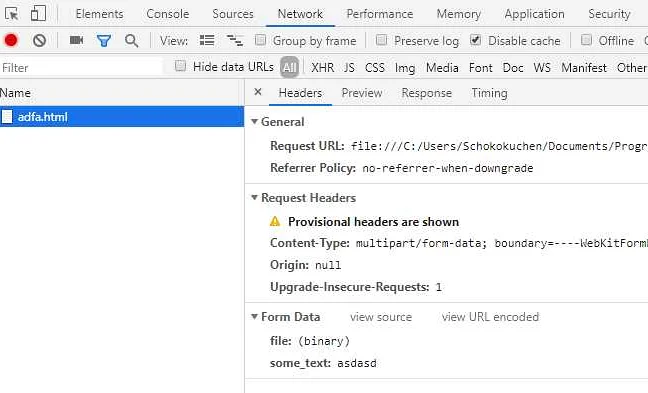Filter requests by Other
Screen dimensions: 648x393
point(632,67)
